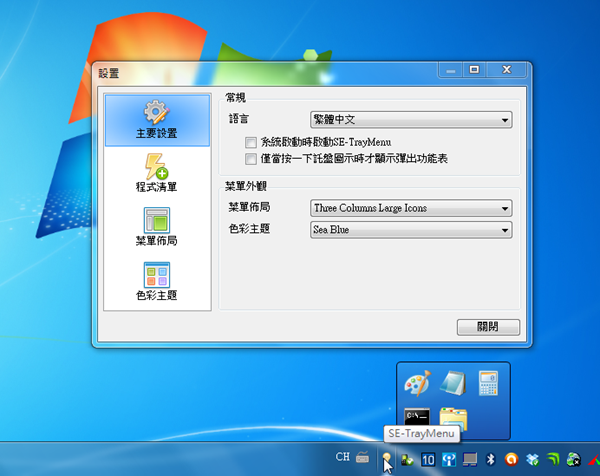Open the 色彩主題 dropdown showing Sea Blue

point(411,230)
